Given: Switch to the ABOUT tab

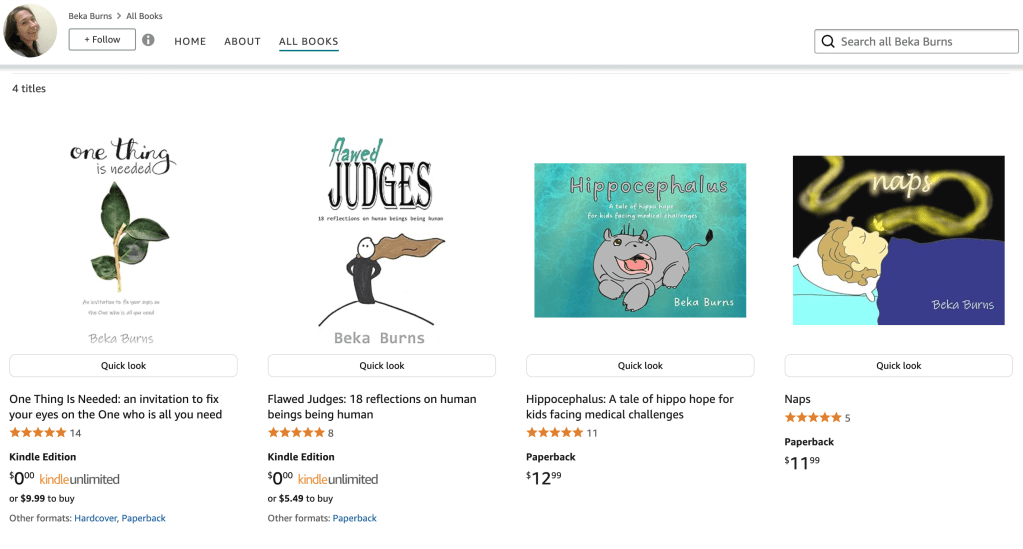Looking at the screenshot, I should tap(242, 41).
